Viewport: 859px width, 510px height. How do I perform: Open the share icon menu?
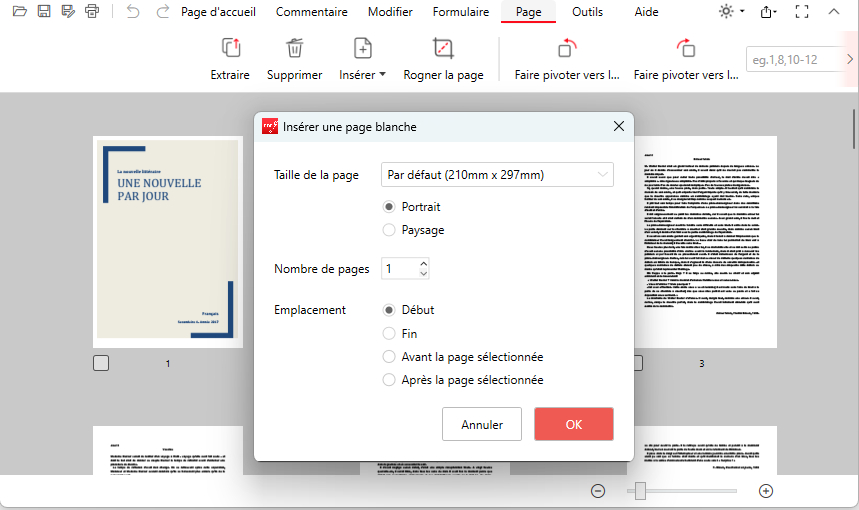pos(768,12)
